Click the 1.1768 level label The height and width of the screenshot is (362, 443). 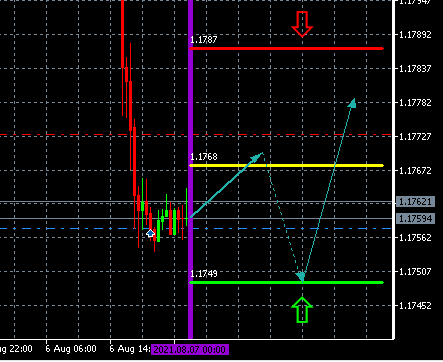coord(204,157)
